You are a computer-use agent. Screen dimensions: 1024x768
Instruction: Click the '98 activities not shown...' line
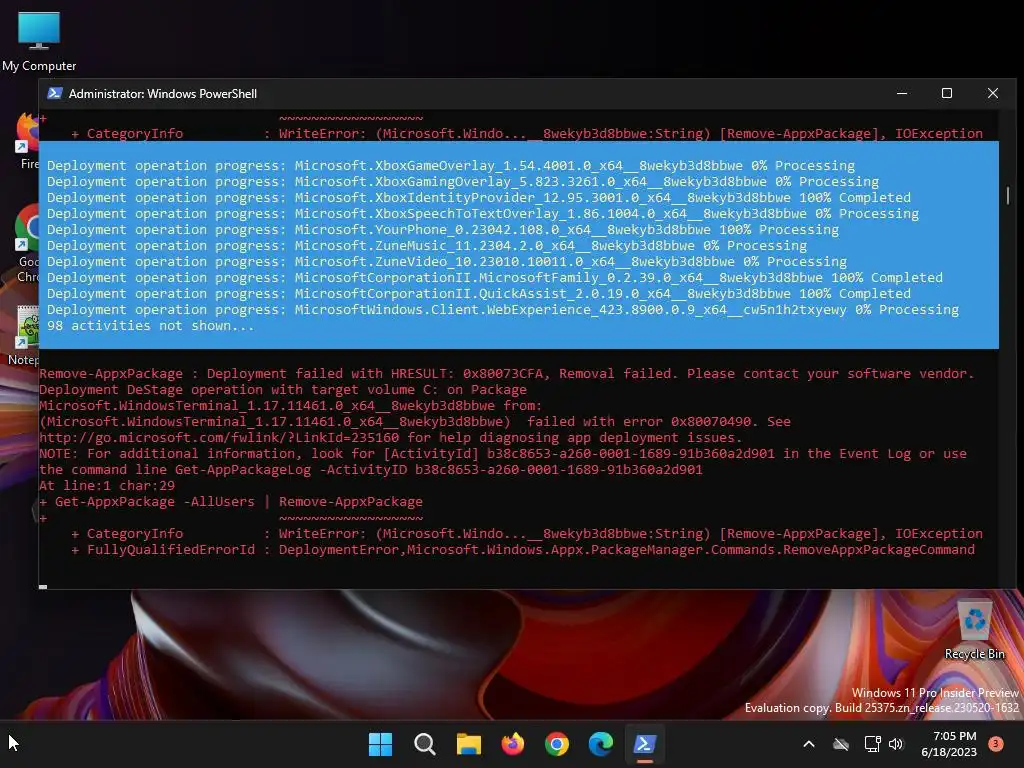150,325
